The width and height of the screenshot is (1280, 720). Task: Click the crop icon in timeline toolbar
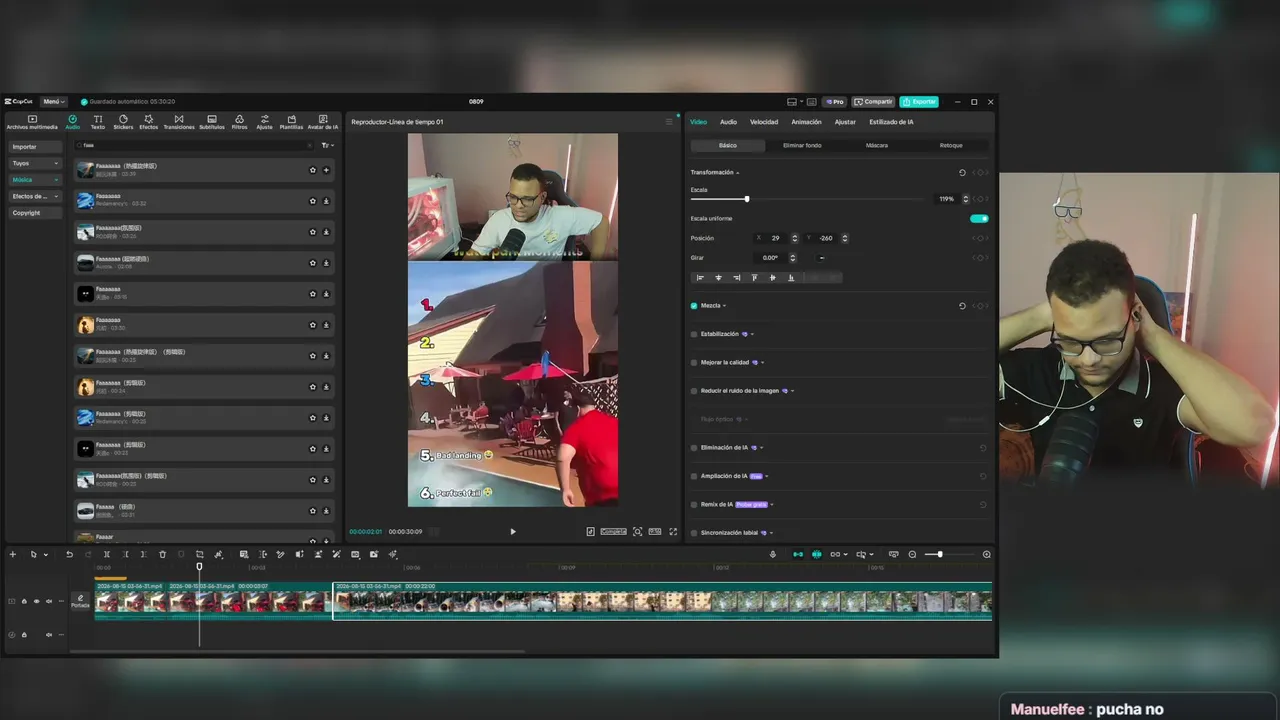pos(200,554)
